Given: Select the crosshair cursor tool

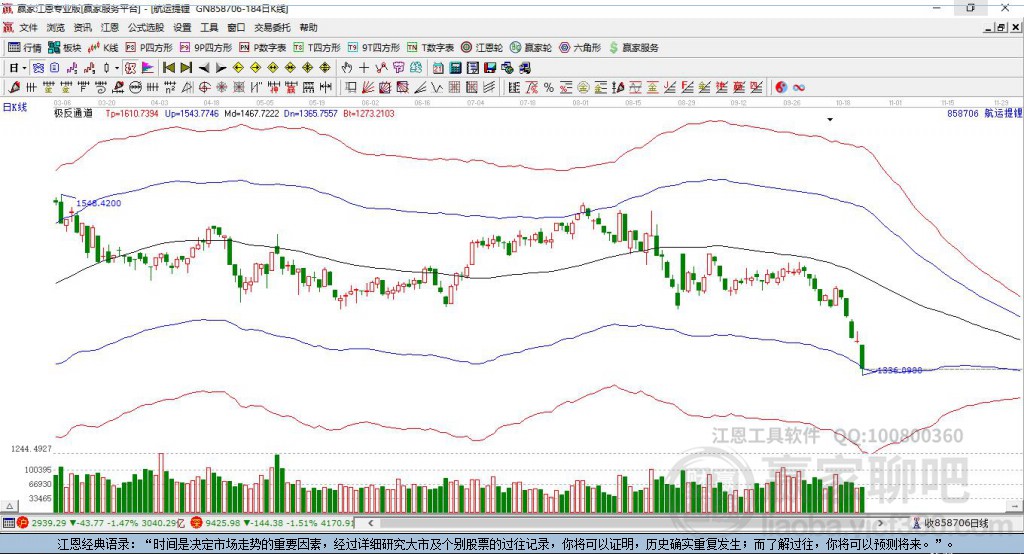Looking at the screenshot, I should click(x=364, y=68).
